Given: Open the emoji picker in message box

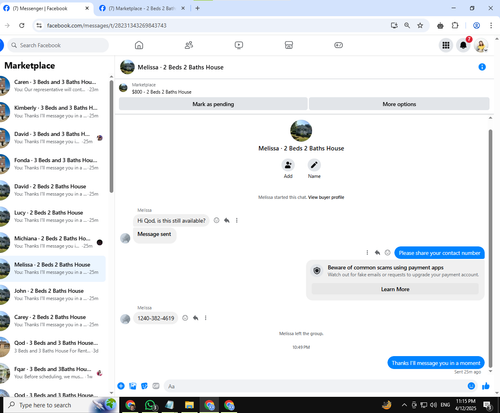Looking at the screenshot, I should (x=471, y=386).
